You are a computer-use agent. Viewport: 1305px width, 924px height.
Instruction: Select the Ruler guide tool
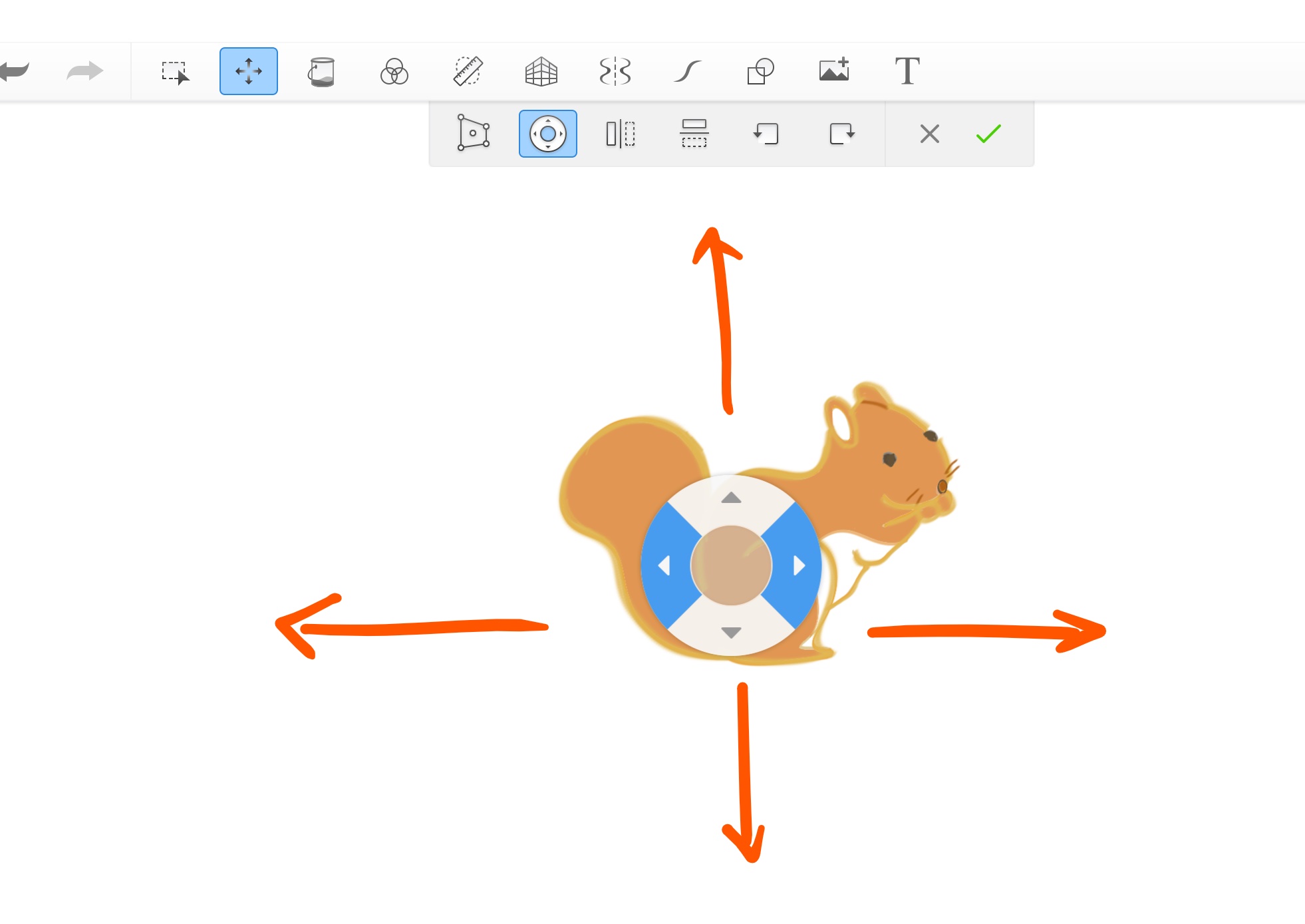(x=468, y=71)
